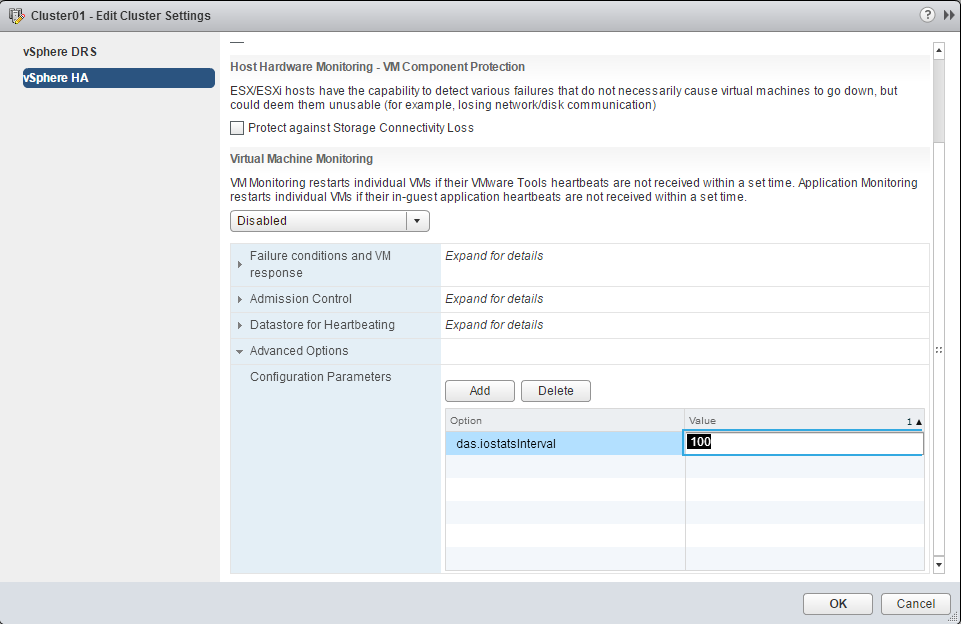Click Expand for details beside Admission Control
961x624 pixels.
[x=494, y=299]
